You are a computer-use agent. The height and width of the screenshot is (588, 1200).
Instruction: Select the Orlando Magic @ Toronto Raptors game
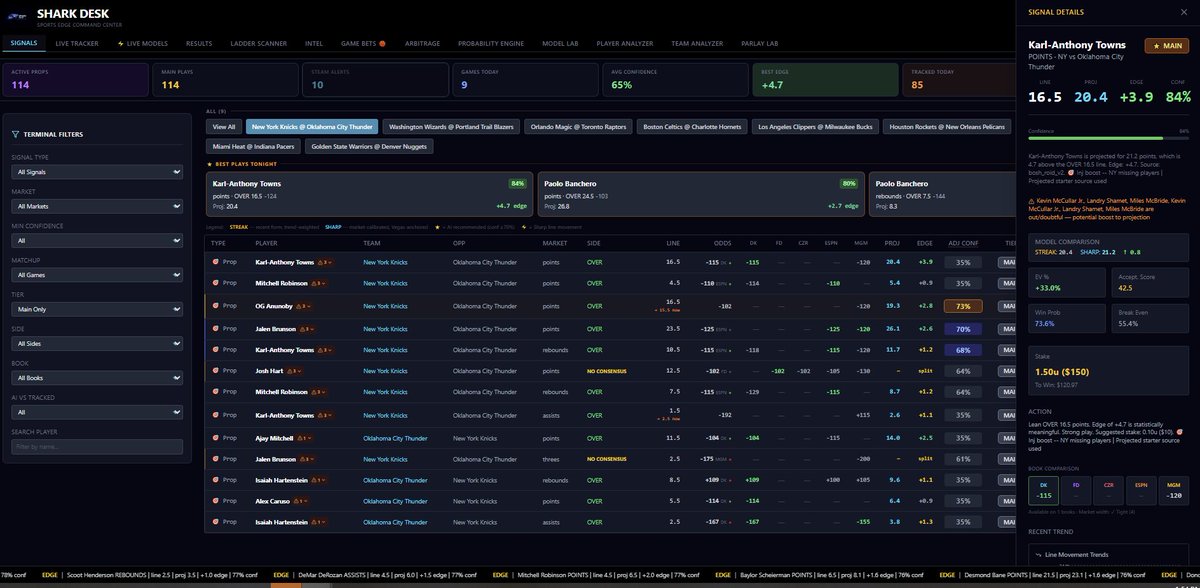pyautogui.click(x=578, y=127)
